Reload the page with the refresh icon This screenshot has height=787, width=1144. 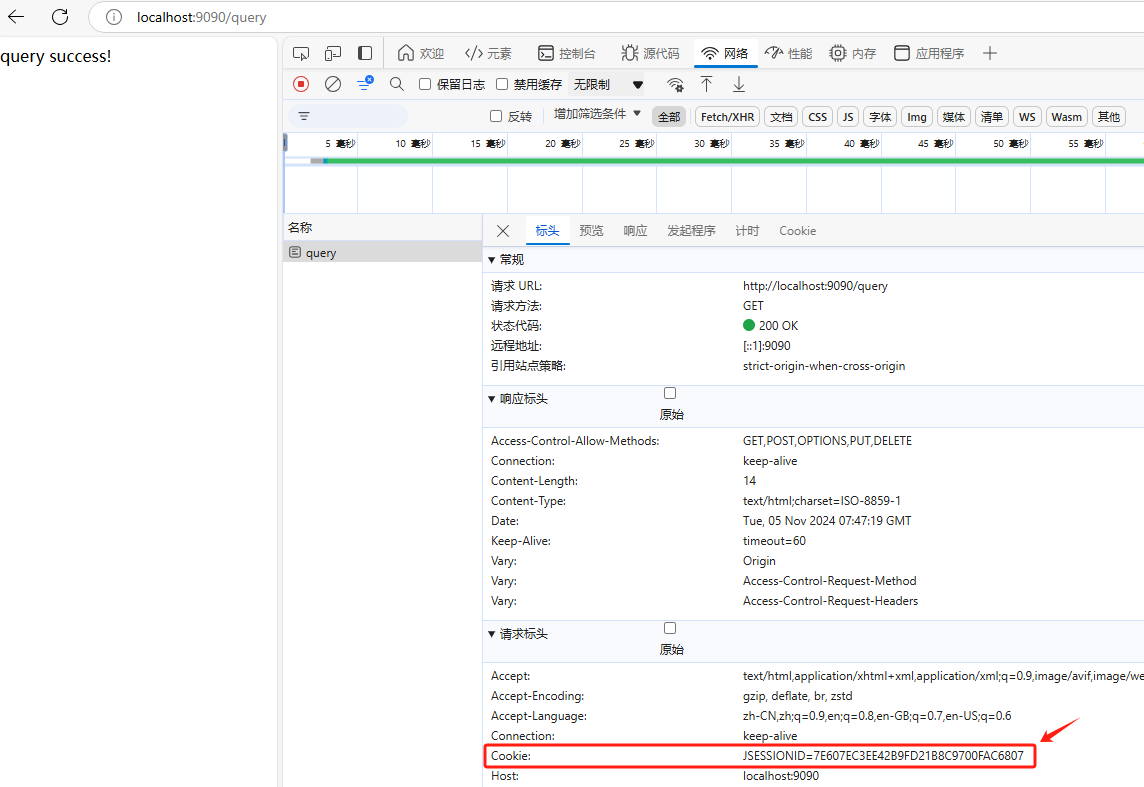(x=60, y=17)
